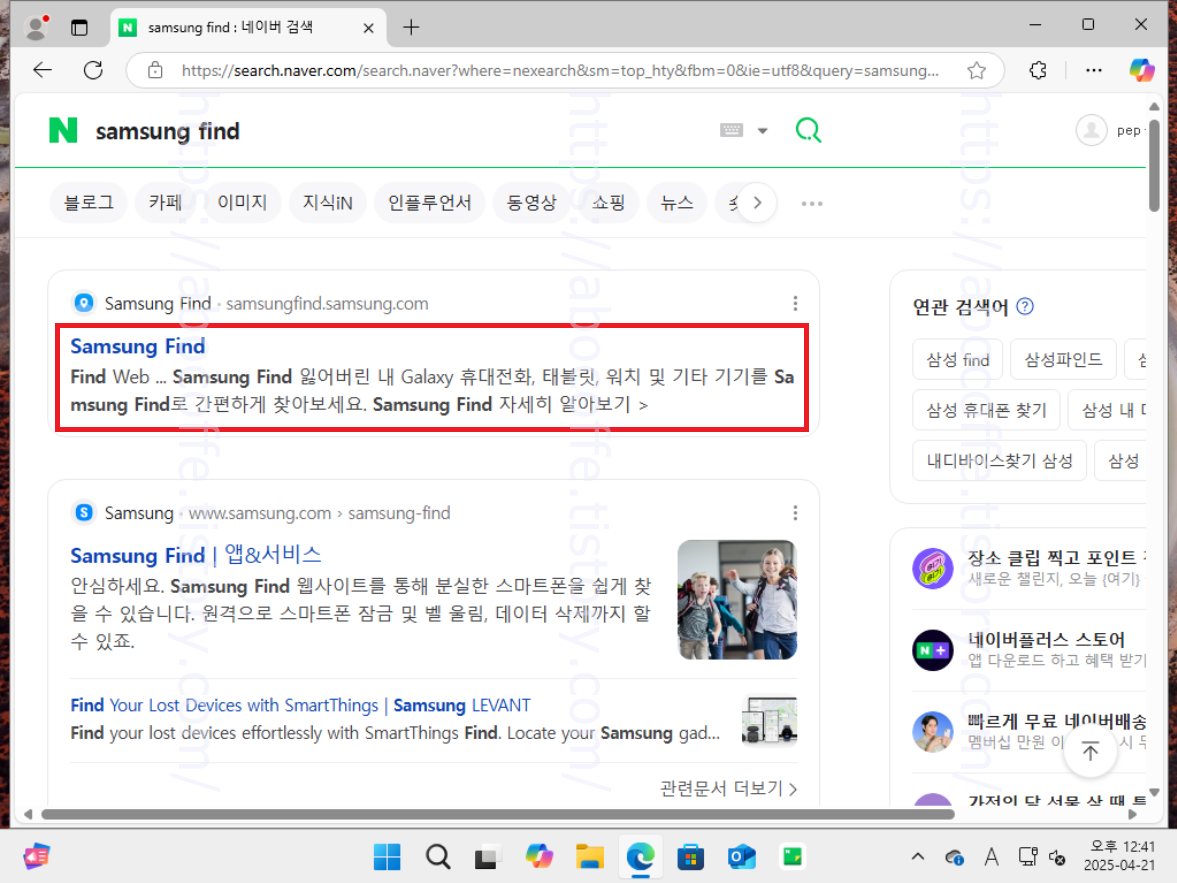Viewport: 1177px width, 883px height.
Task: Expand the keyboard input dropdown arrow
Action: pyautogui.click(x=763, y=131)
